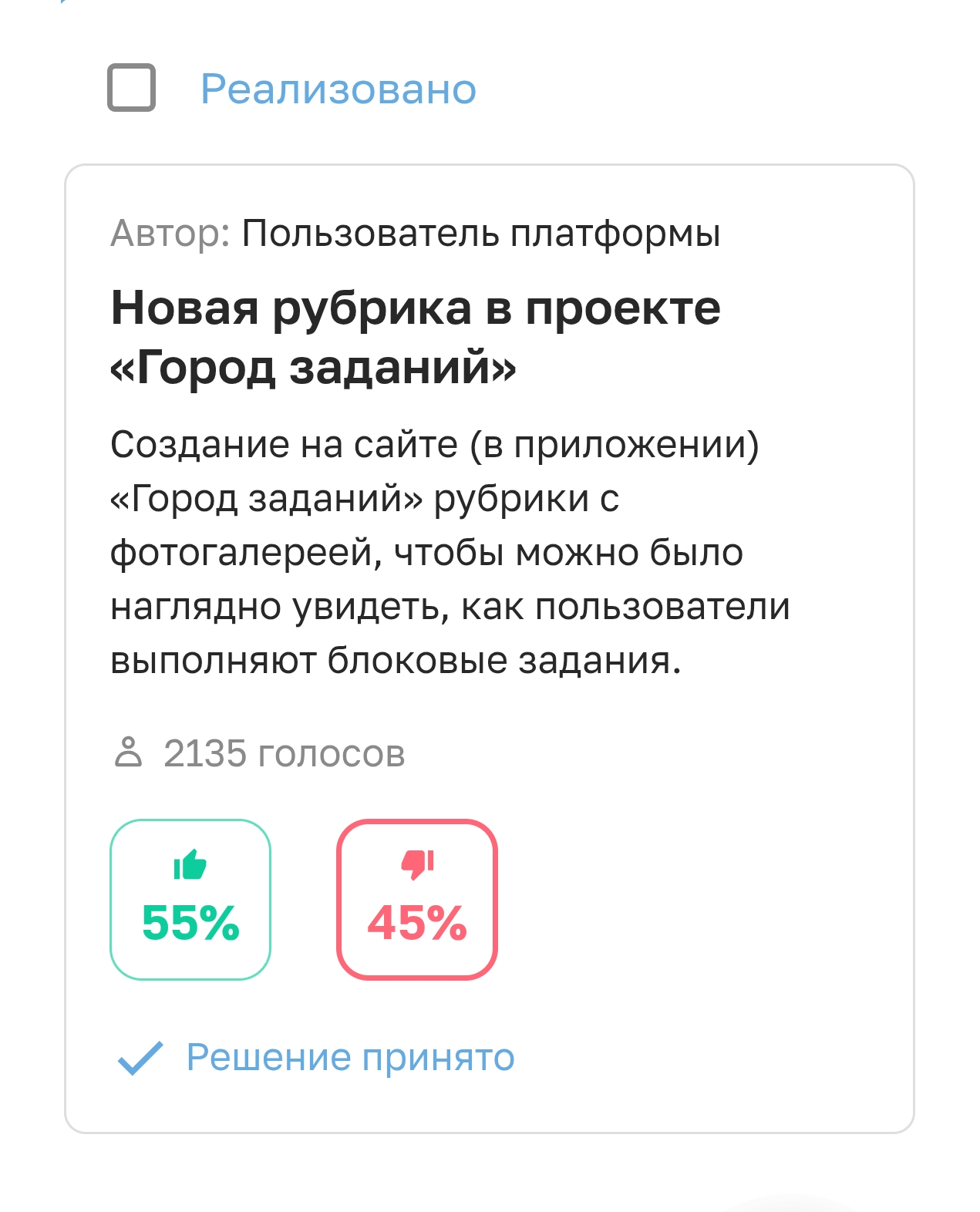The width and height of the screenshot is (980, 1212).
Task: Click the 45% red percentage text
Action: (x=417, y=923)
